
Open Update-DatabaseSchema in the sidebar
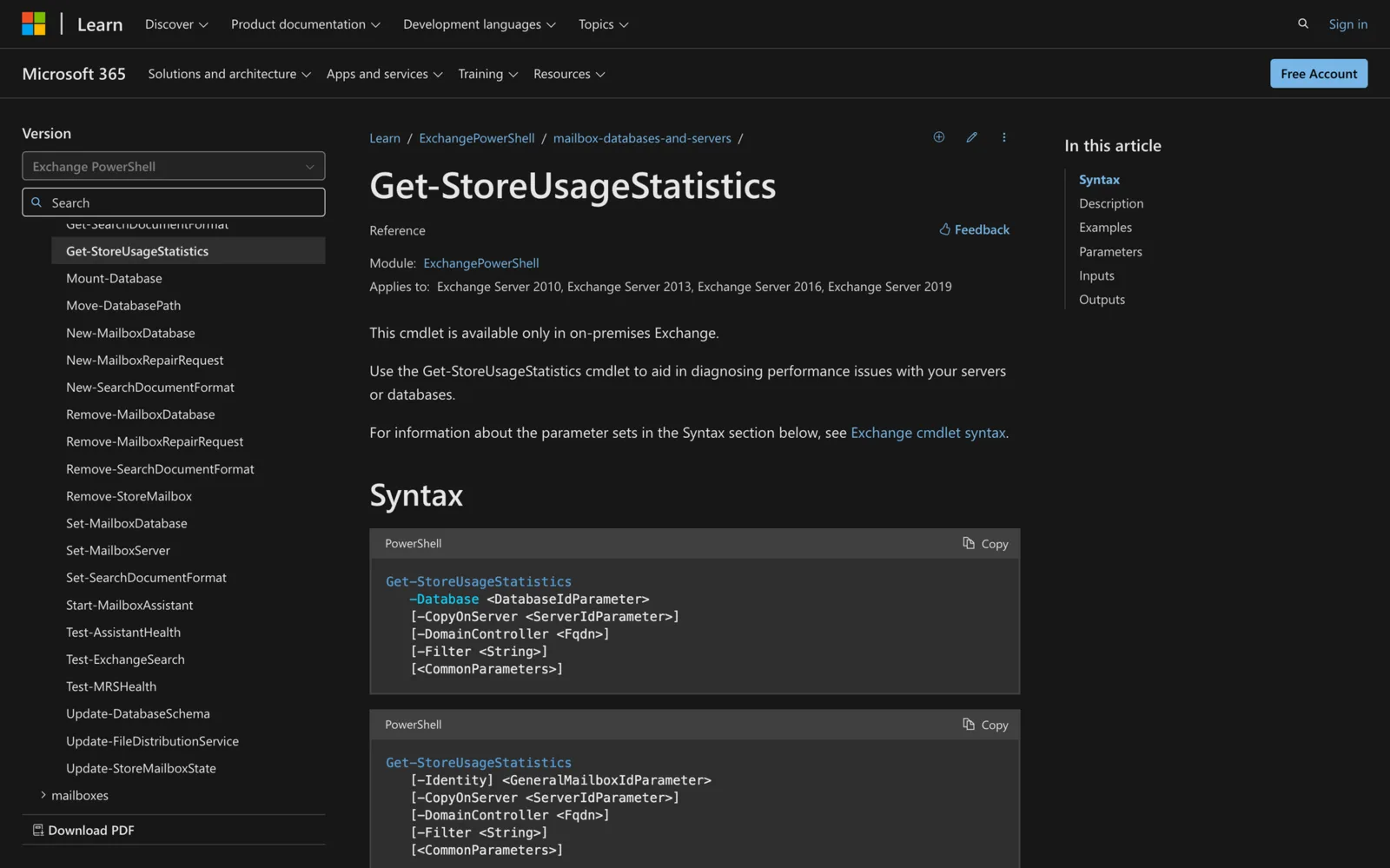[x=138, y=714]
